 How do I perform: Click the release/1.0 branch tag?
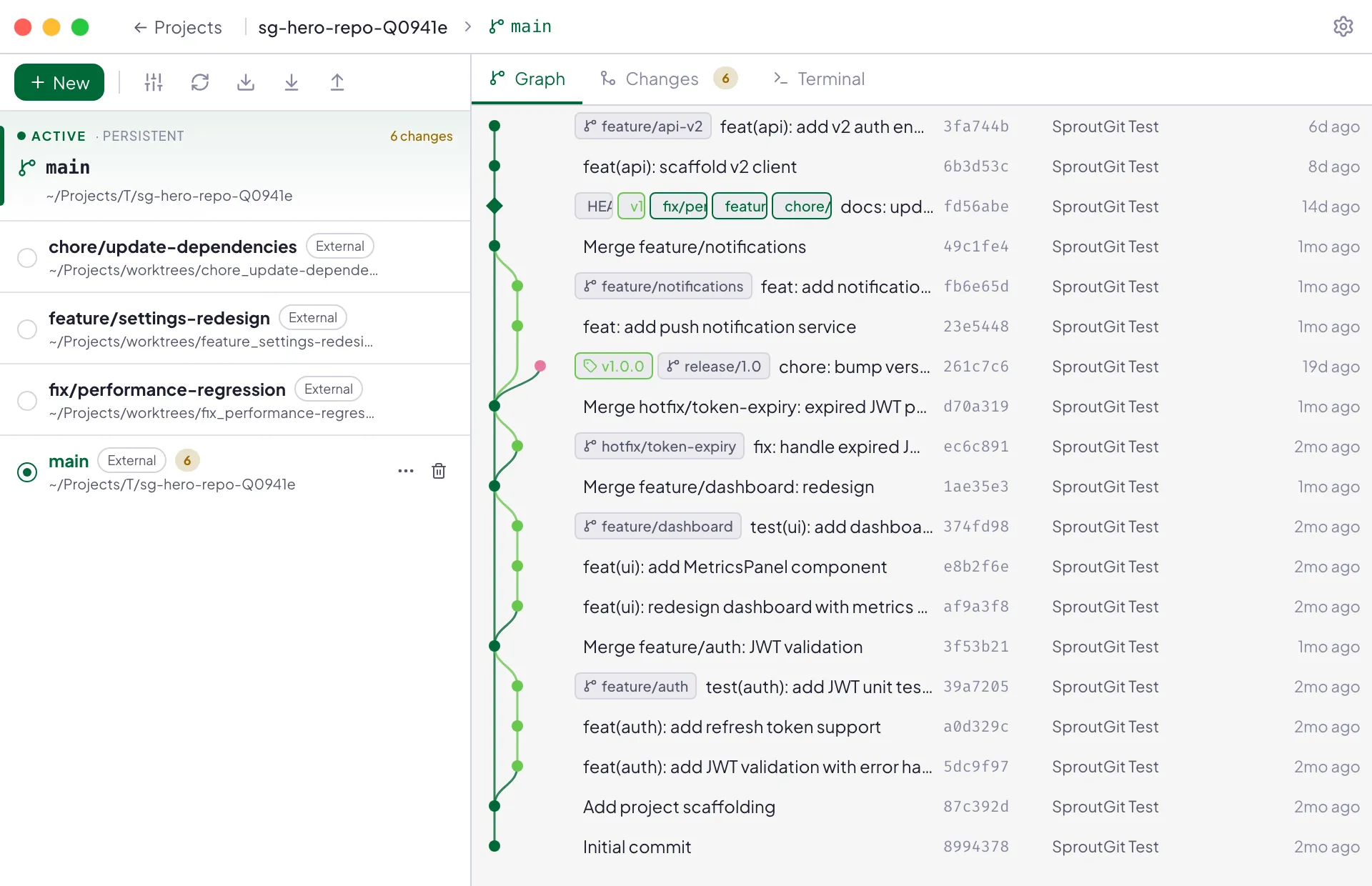tap(714, 366)
